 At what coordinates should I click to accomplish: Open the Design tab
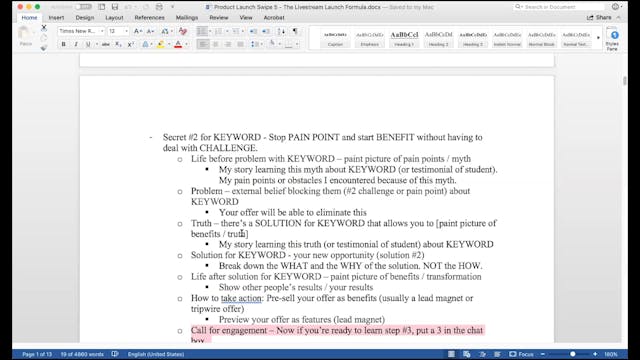(85, 18)
